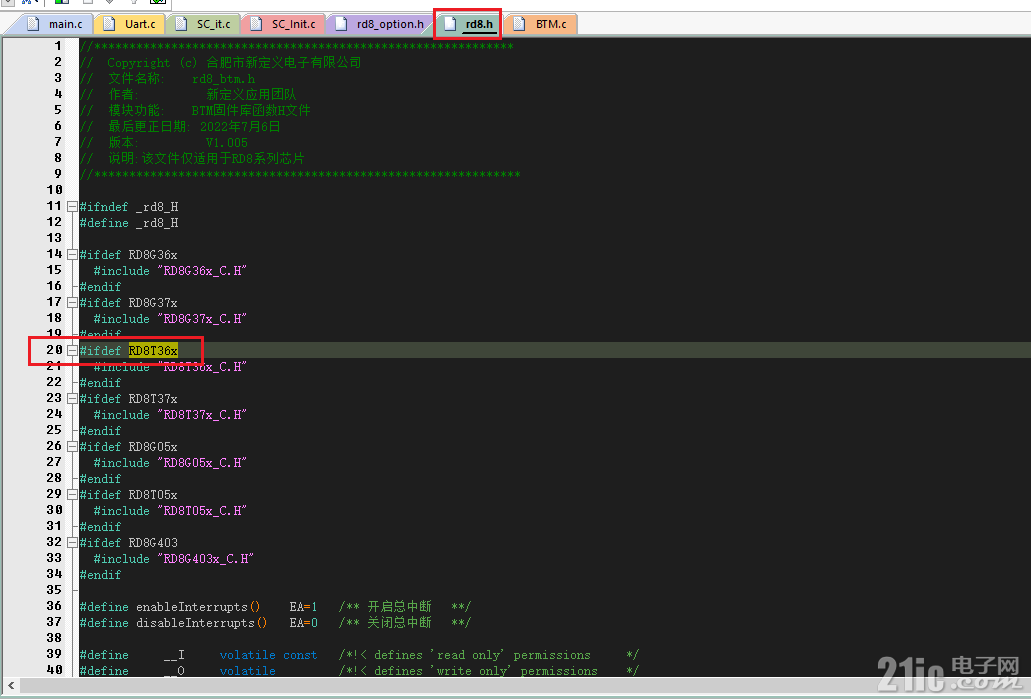
Task: Collapse the #ifdef RD8T36x fold at line 20
Action: click(x=72, y=350)
